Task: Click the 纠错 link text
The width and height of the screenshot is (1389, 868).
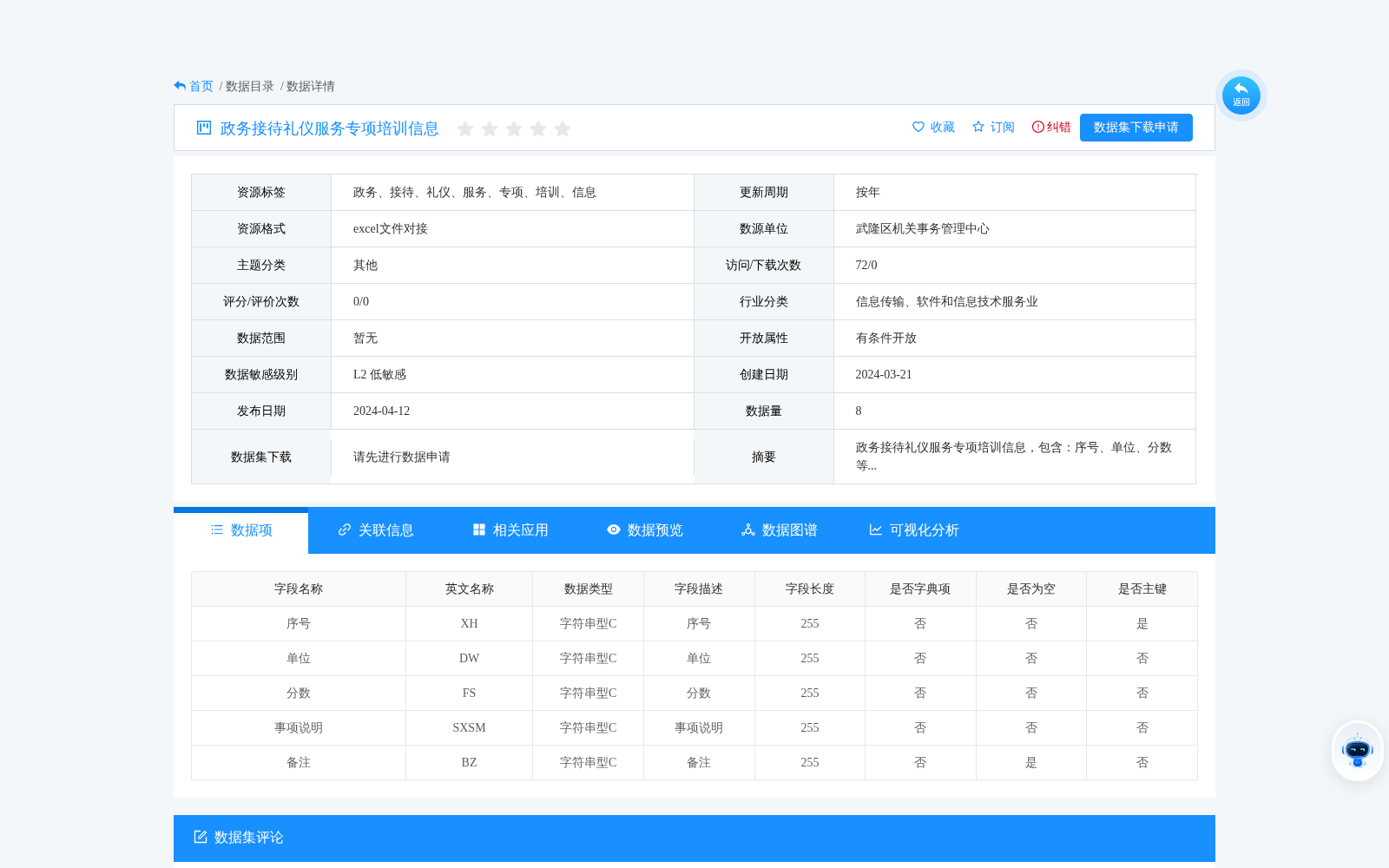Action: point(1059,128)
